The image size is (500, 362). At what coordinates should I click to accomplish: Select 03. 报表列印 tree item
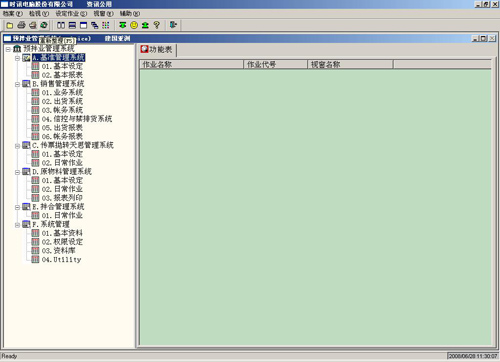[x=62, y=198]
